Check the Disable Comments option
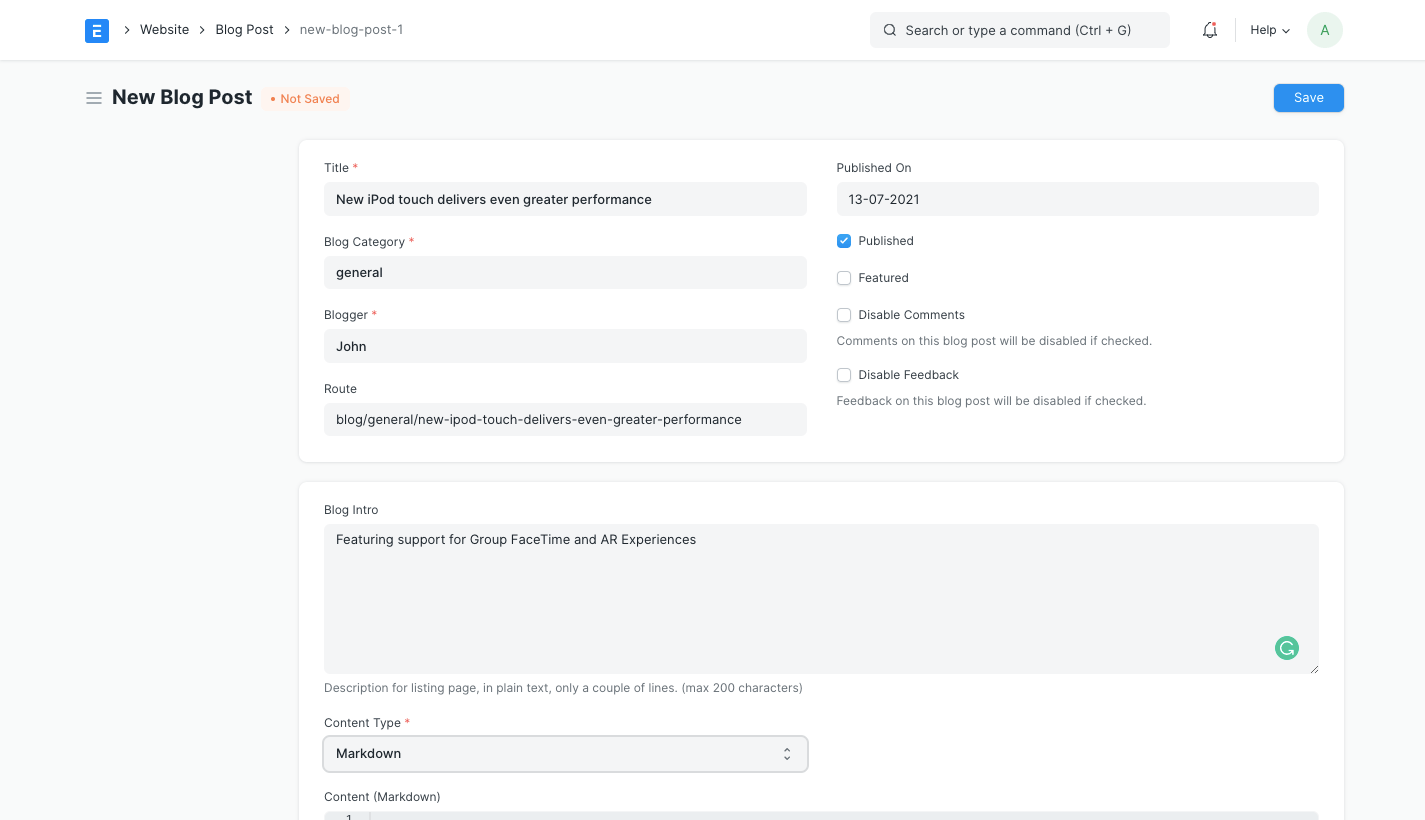The height and width of the screenshot is (820, 1425). [x=844, y=315]
